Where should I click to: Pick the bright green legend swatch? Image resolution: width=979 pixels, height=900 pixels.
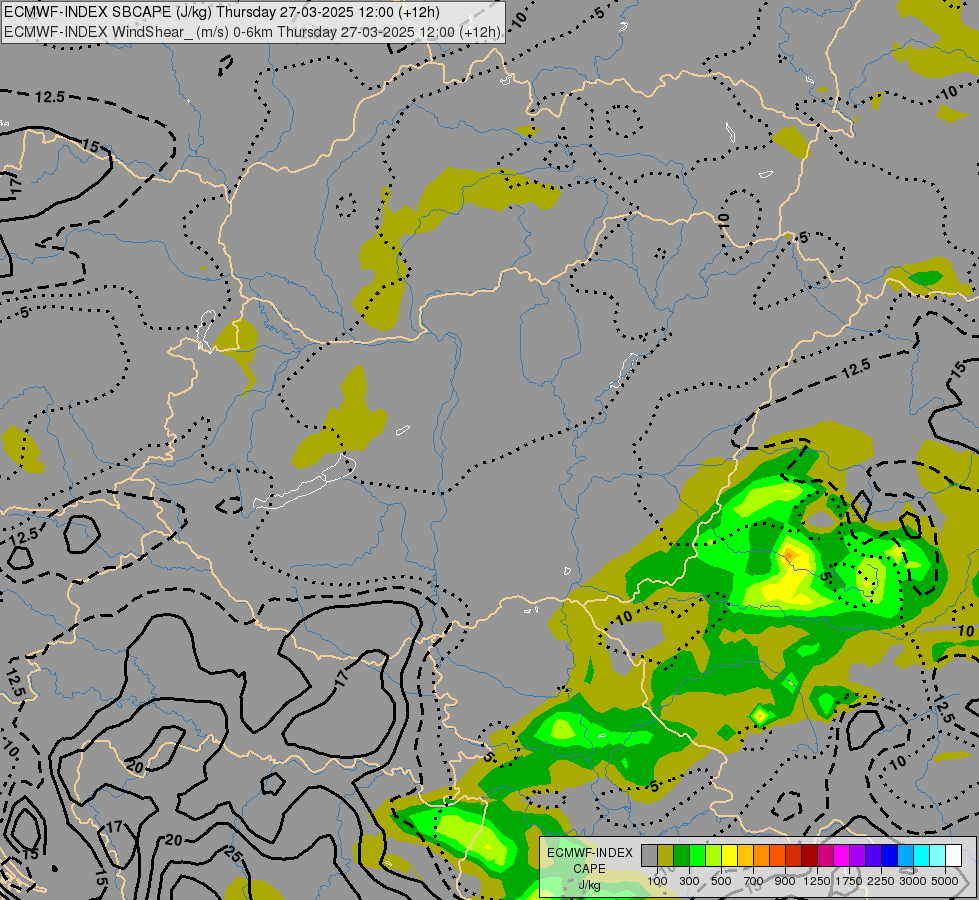(x=697, y=855)
